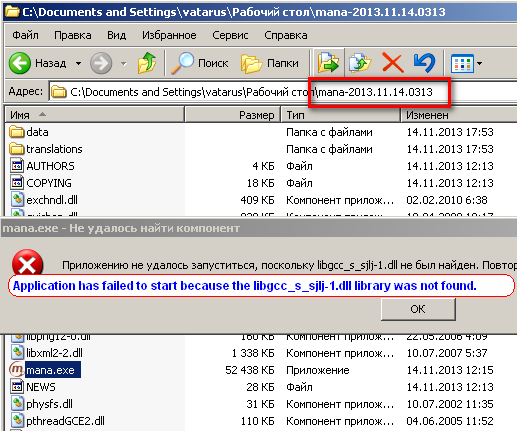Open the Правка menu
The height and width of the screenshot is (431, 517).
click(73, 35)
